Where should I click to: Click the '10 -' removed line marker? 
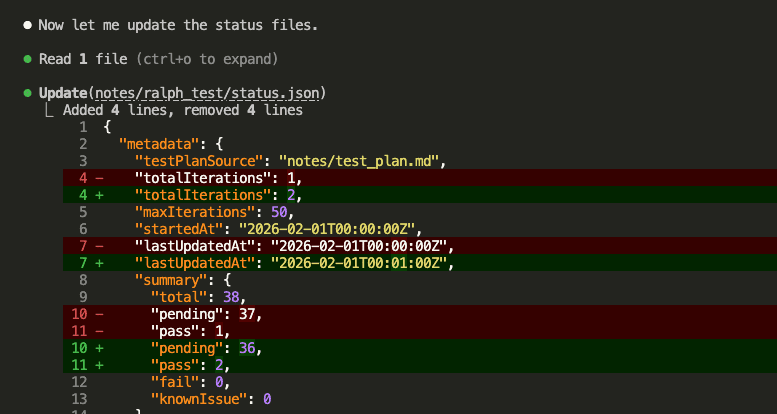point(87,314)
